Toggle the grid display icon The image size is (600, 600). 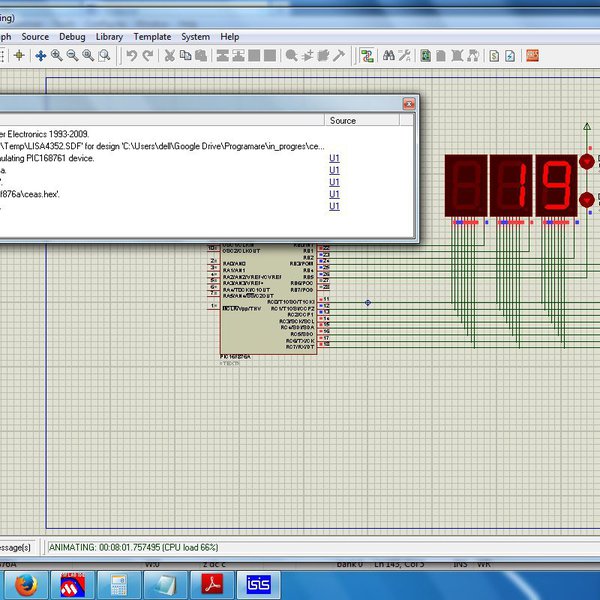(x=4, y=55)
